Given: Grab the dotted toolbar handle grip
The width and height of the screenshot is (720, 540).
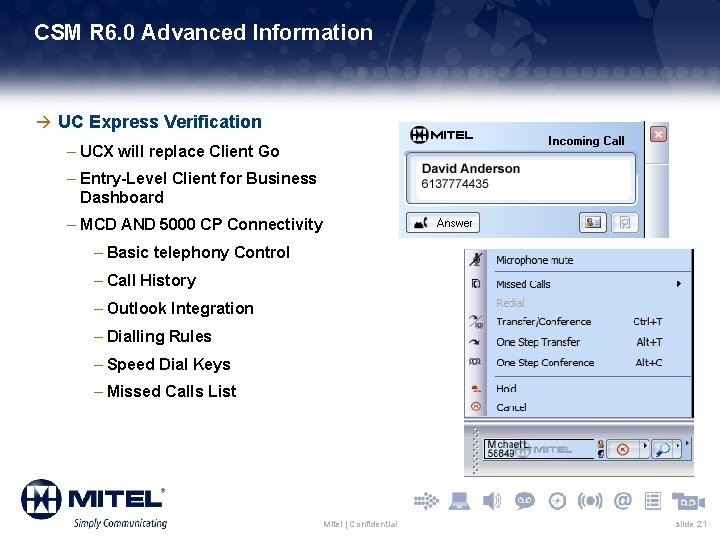Looking at the screenshot, I should 476,450.
